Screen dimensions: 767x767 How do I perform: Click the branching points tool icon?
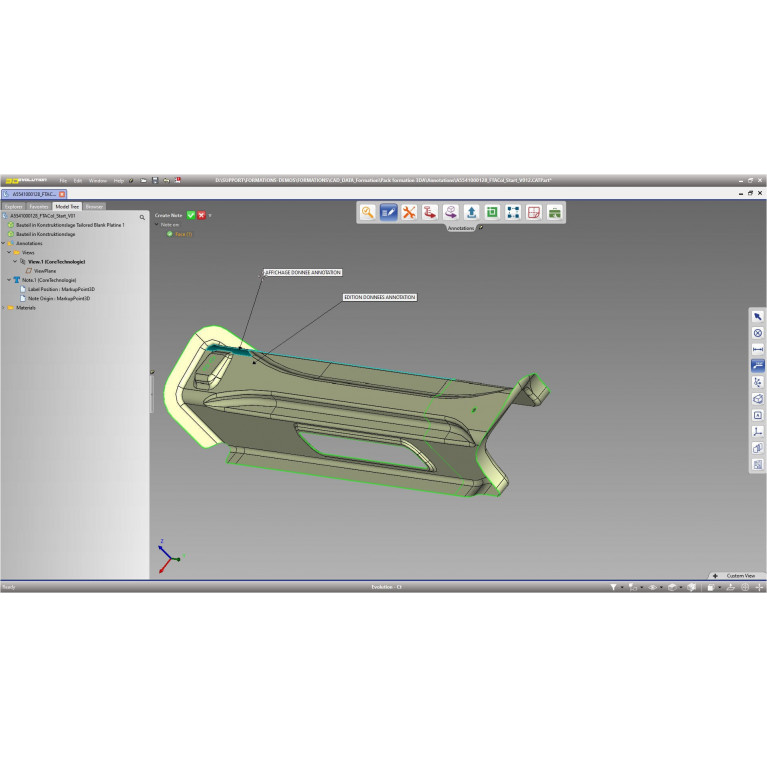[x=758, y=382]
